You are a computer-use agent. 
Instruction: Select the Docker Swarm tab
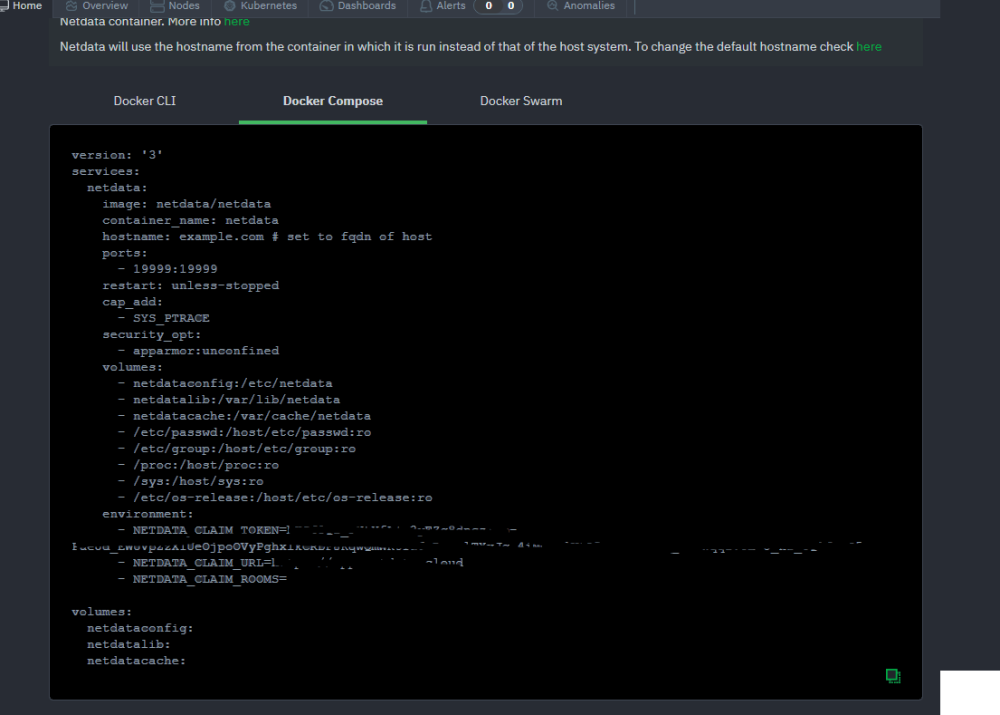click(x=521, y=101)
